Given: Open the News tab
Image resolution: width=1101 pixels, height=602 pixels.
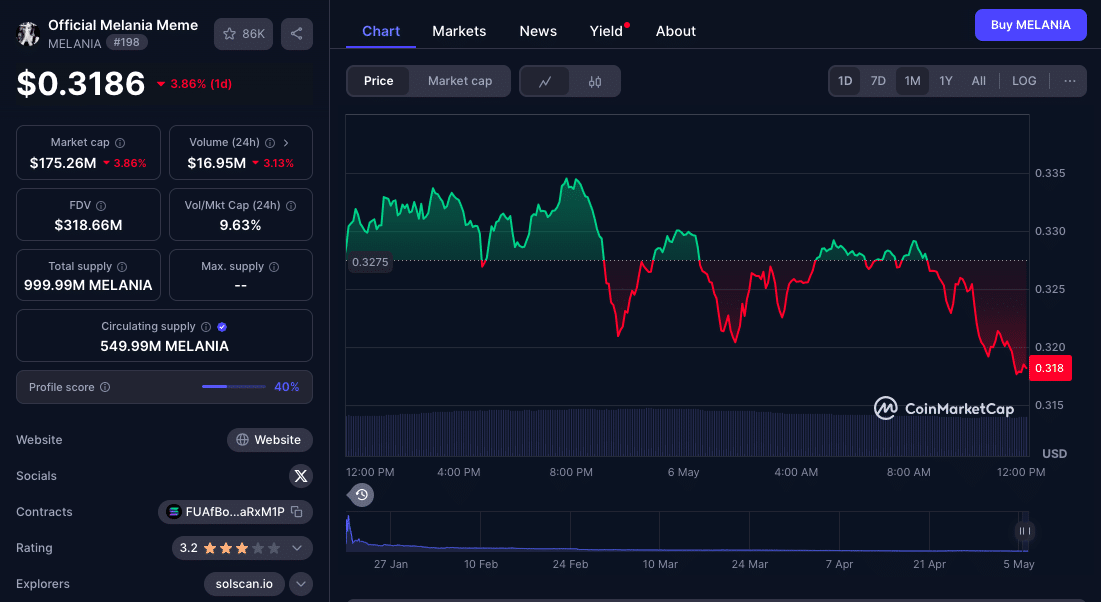Looking at the screenshot, I should click(x=538, y=31).
